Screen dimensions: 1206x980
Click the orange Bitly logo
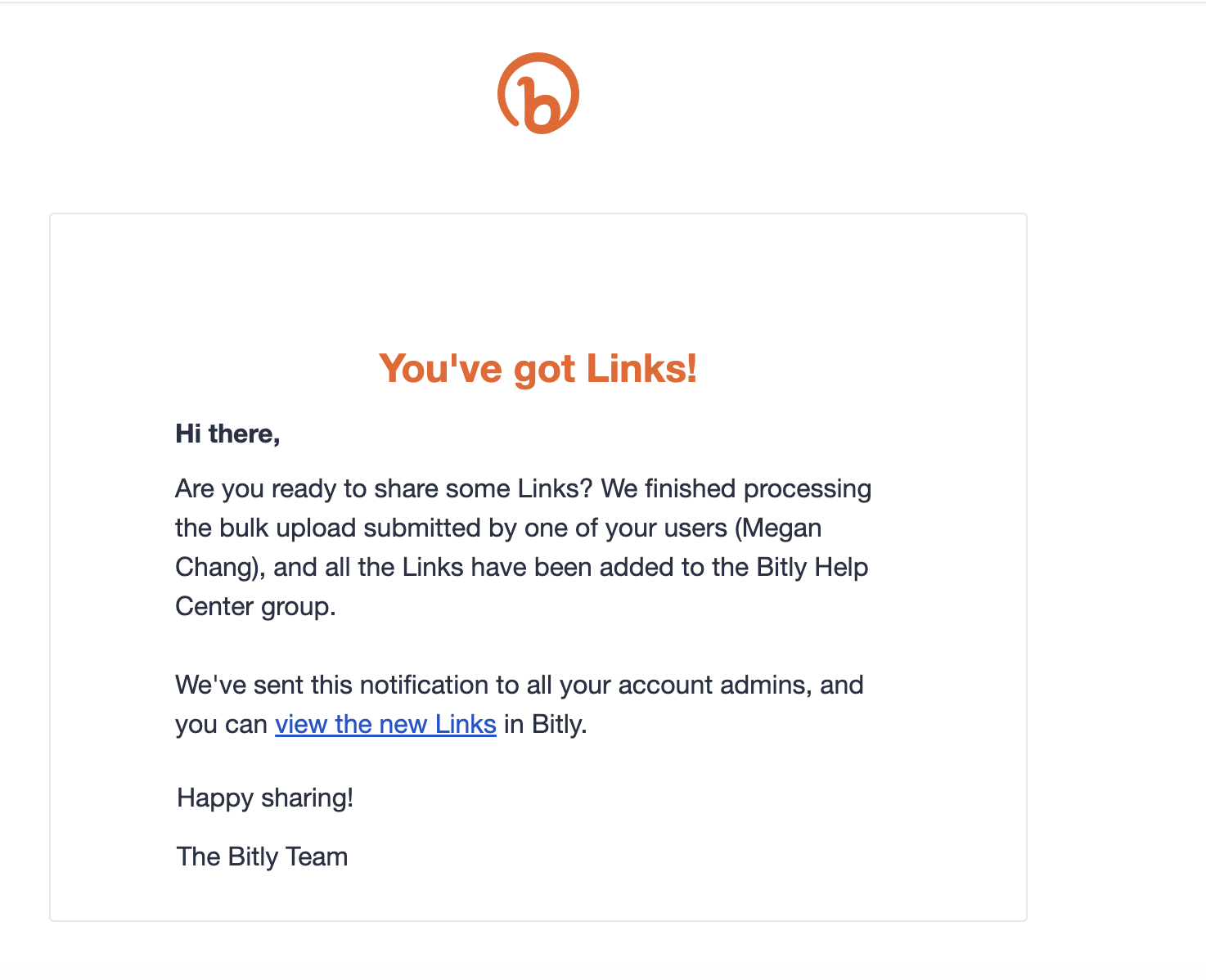538,93
